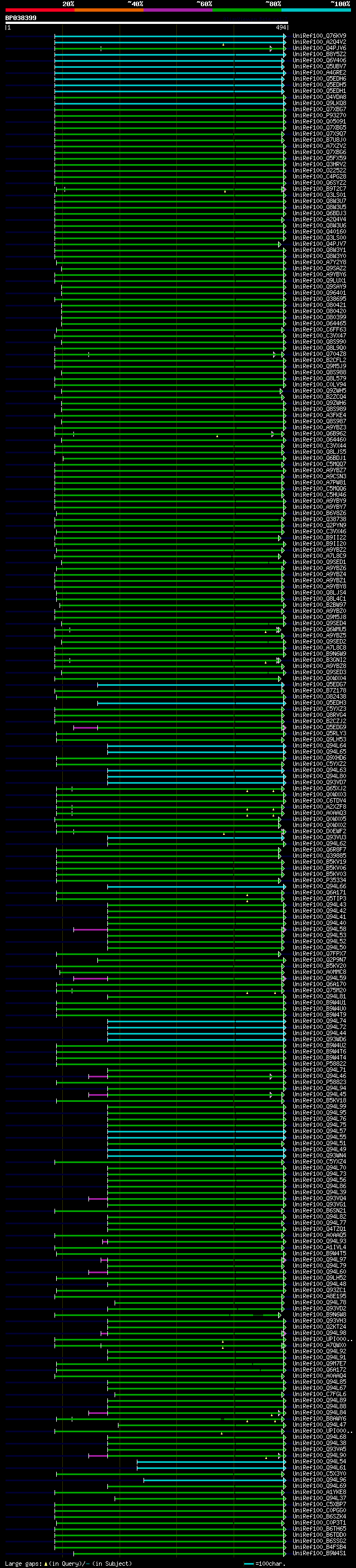This screenshot has height=1568, width=356.
Task: Click UniRef100_B7U8J0 label
Action: [319, 140]
